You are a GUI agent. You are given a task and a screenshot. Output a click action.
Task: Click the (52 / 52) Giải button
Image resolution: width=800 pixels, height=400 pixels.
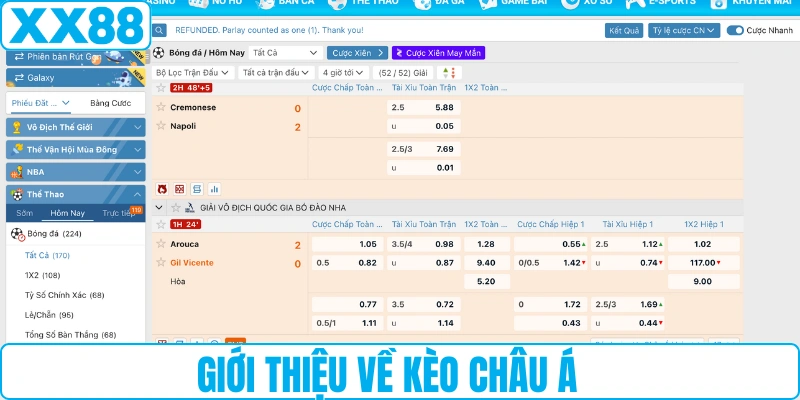[403, 72]
